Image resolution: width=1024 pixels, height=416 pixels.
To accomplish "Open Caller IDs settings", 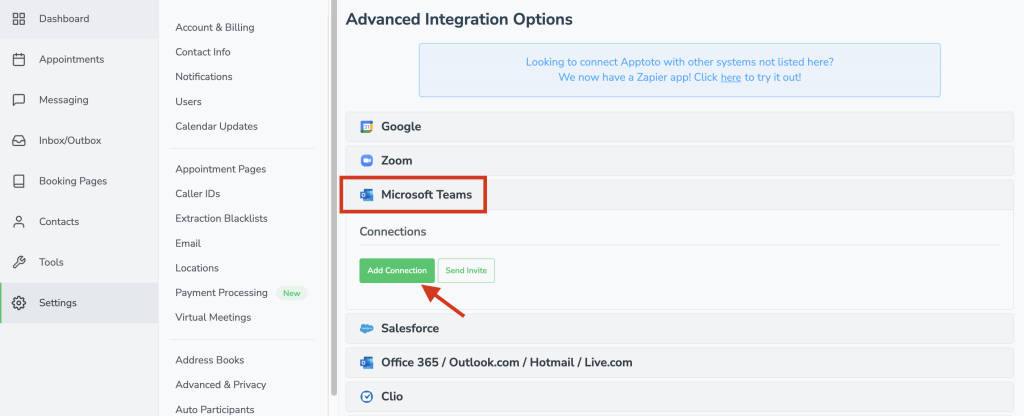I will tap(197, 194).
